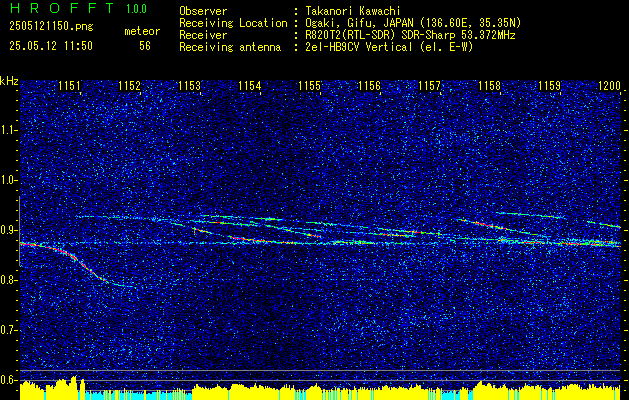629x400 pixels.
Task: Click the 'Receiver' label
Action: click(x=203, y=35)
